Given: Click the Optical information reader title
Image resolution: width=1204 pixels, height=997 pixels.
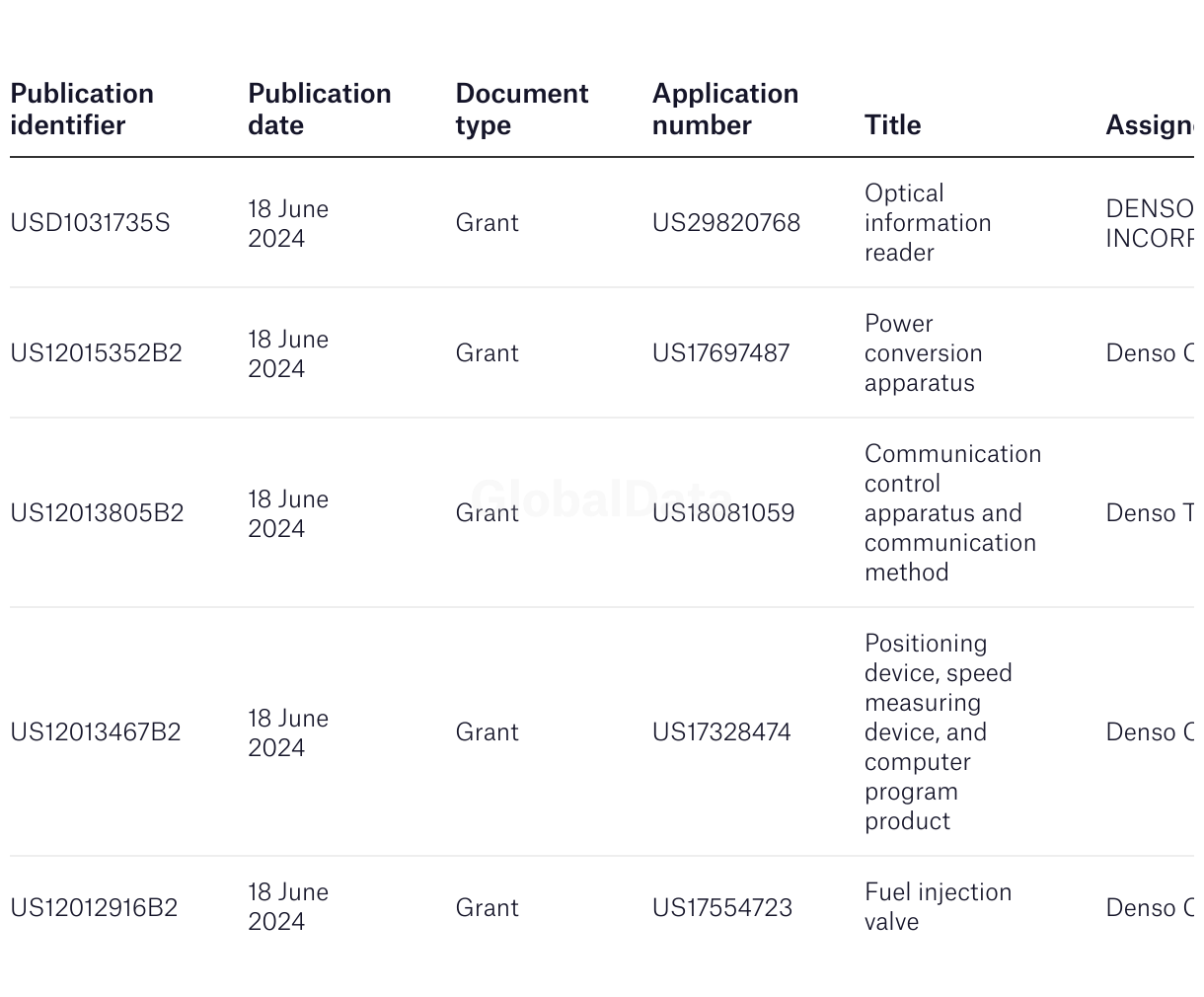Looking at the screenshot, I should (927, 223).
